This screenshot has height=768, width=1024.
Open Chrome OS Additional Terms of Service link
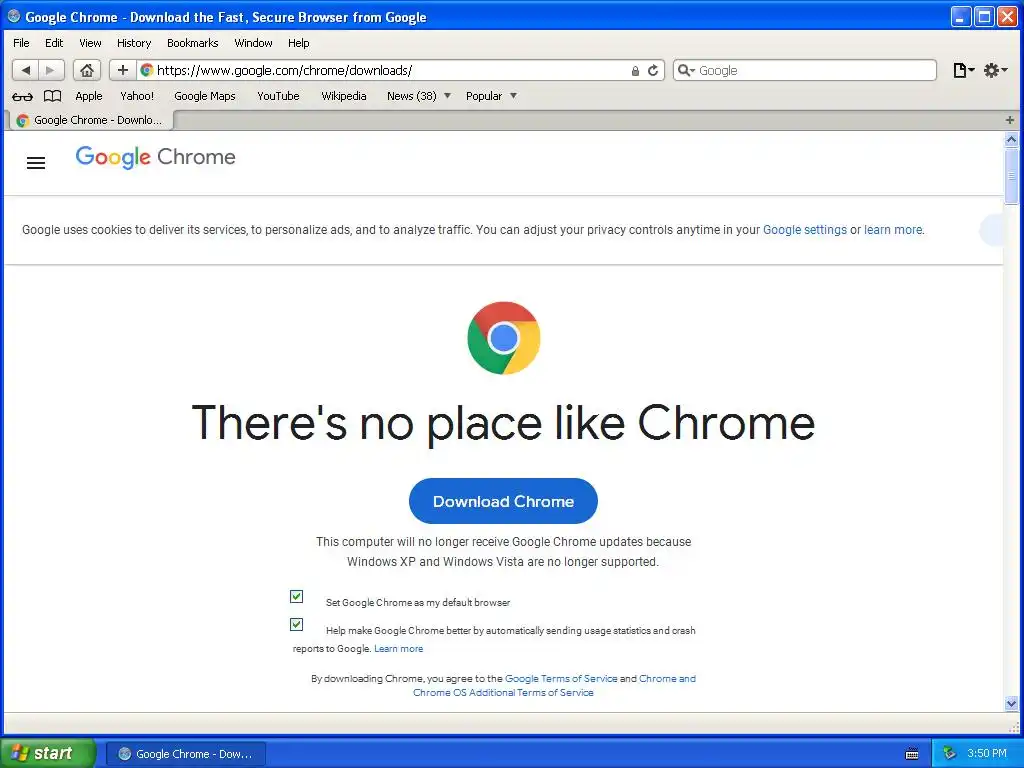[x=503, y=692]
